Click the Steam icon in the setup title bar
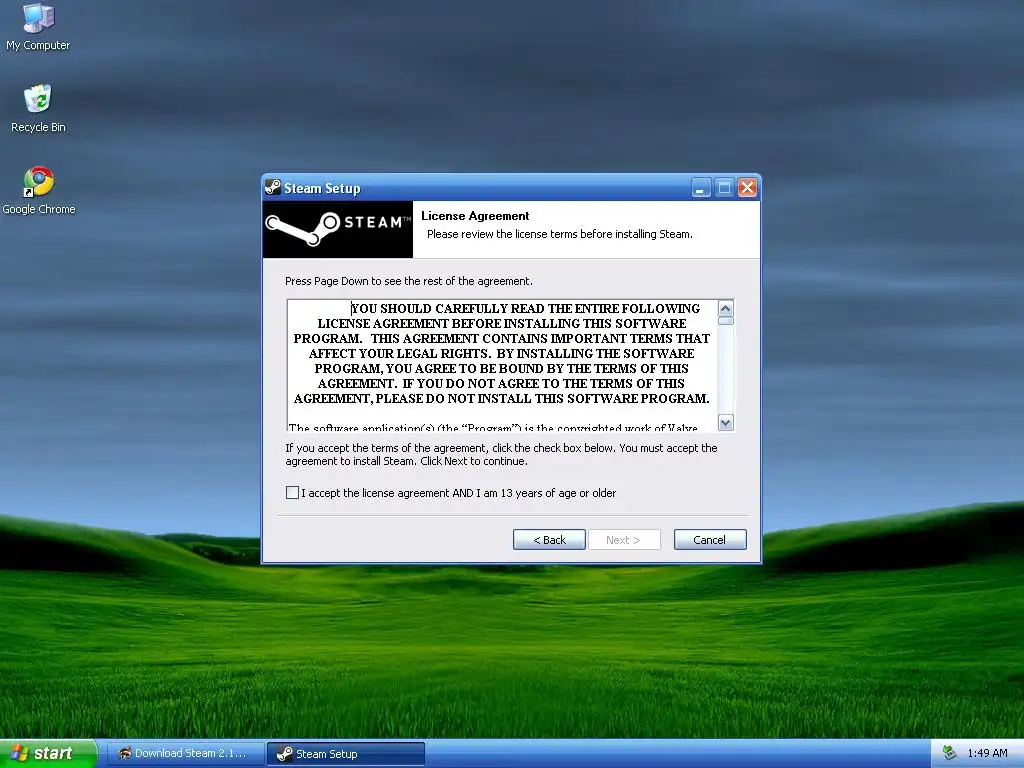Screen dimensions: 1024x768 coord(273,188)
